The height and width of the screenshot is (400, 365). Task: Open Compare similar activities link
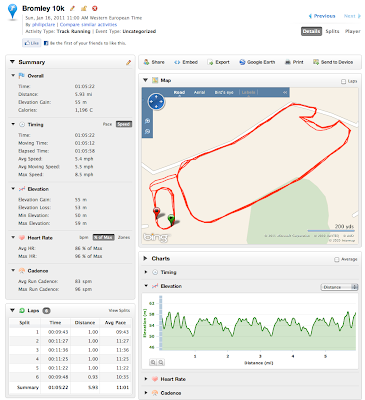coord(88,25)
